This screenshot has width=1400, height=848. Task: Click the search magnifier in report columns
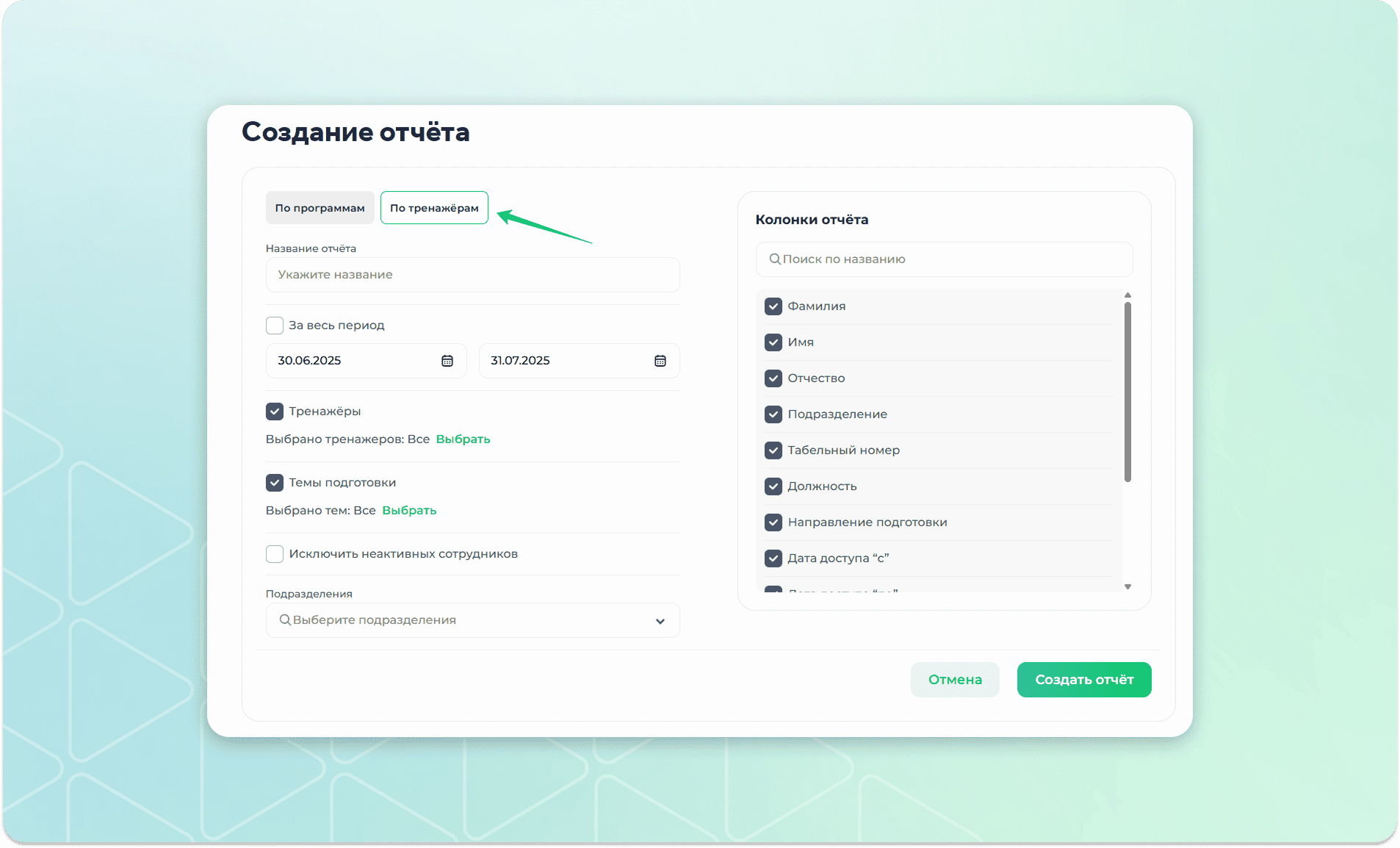pos(774,259)
